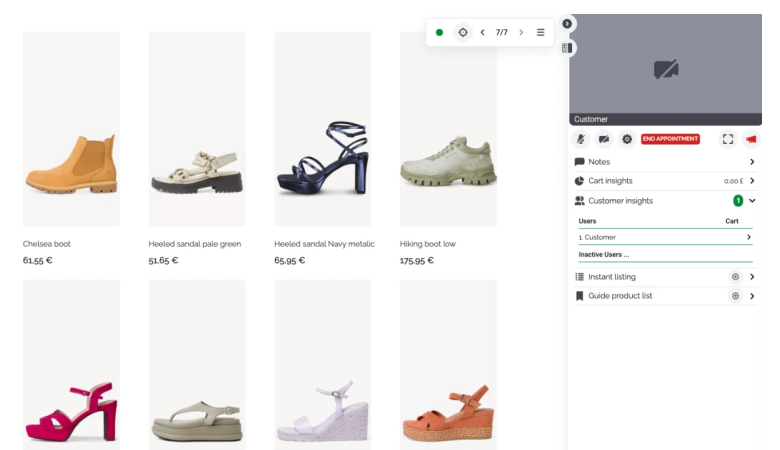780x450 pixels.
Task: Open the orange wedge sandal image
Action: point(448,364)
